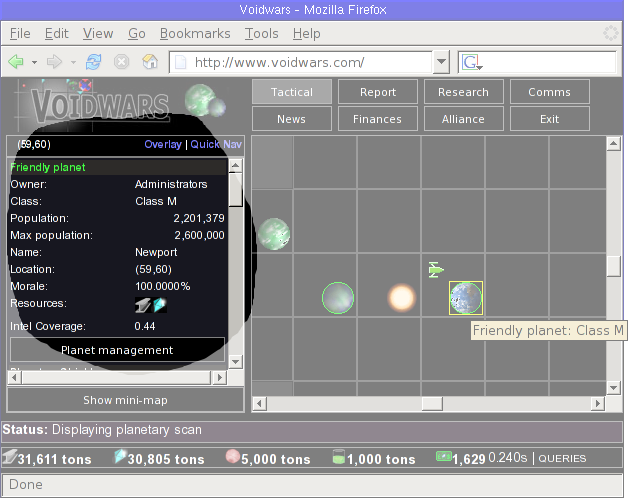Select the glowing sun on the map
This screenshot has height=498, width=630.
(x=401, y=298)
